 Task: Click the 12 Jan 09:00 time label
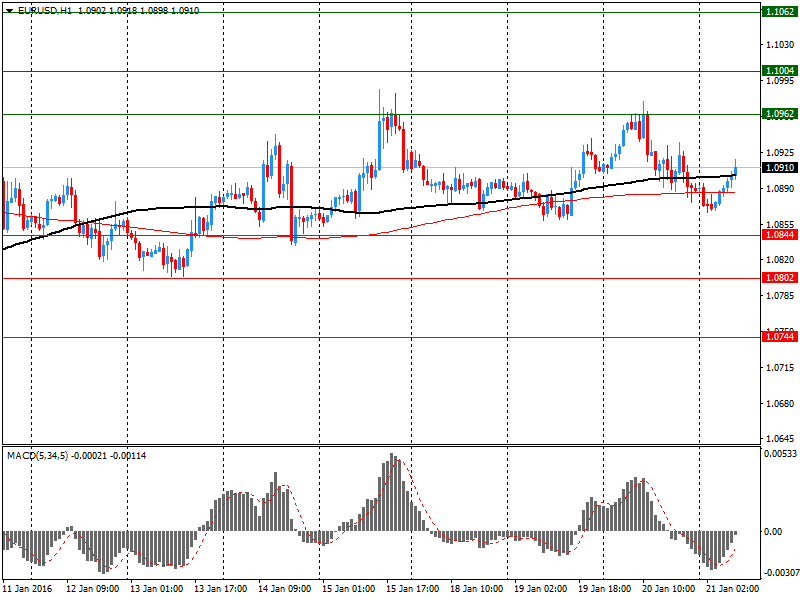(92, 588)
